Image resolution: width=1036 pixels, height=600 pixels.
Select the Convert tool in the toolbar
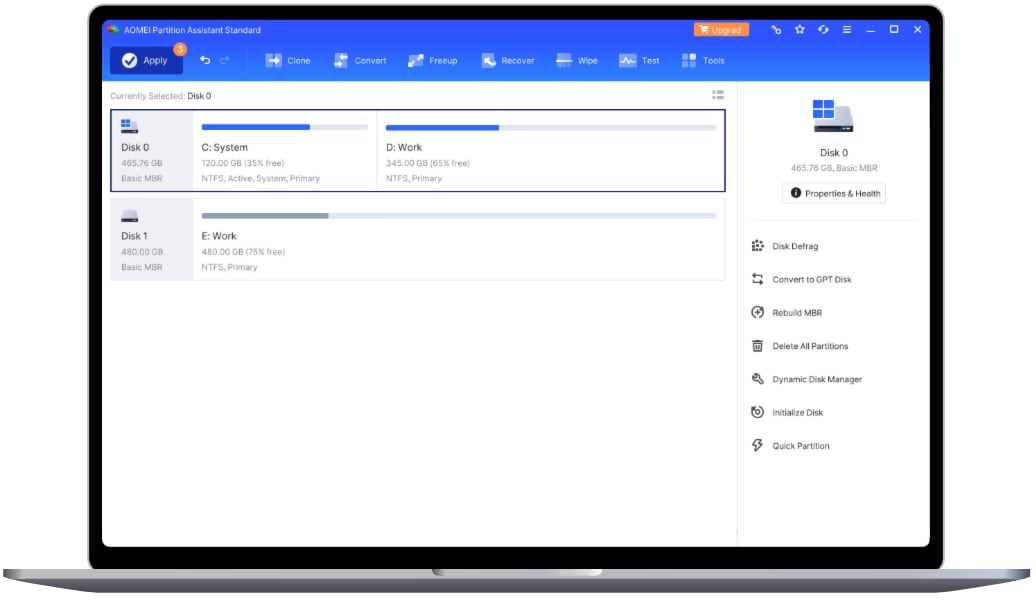(360, 60)
